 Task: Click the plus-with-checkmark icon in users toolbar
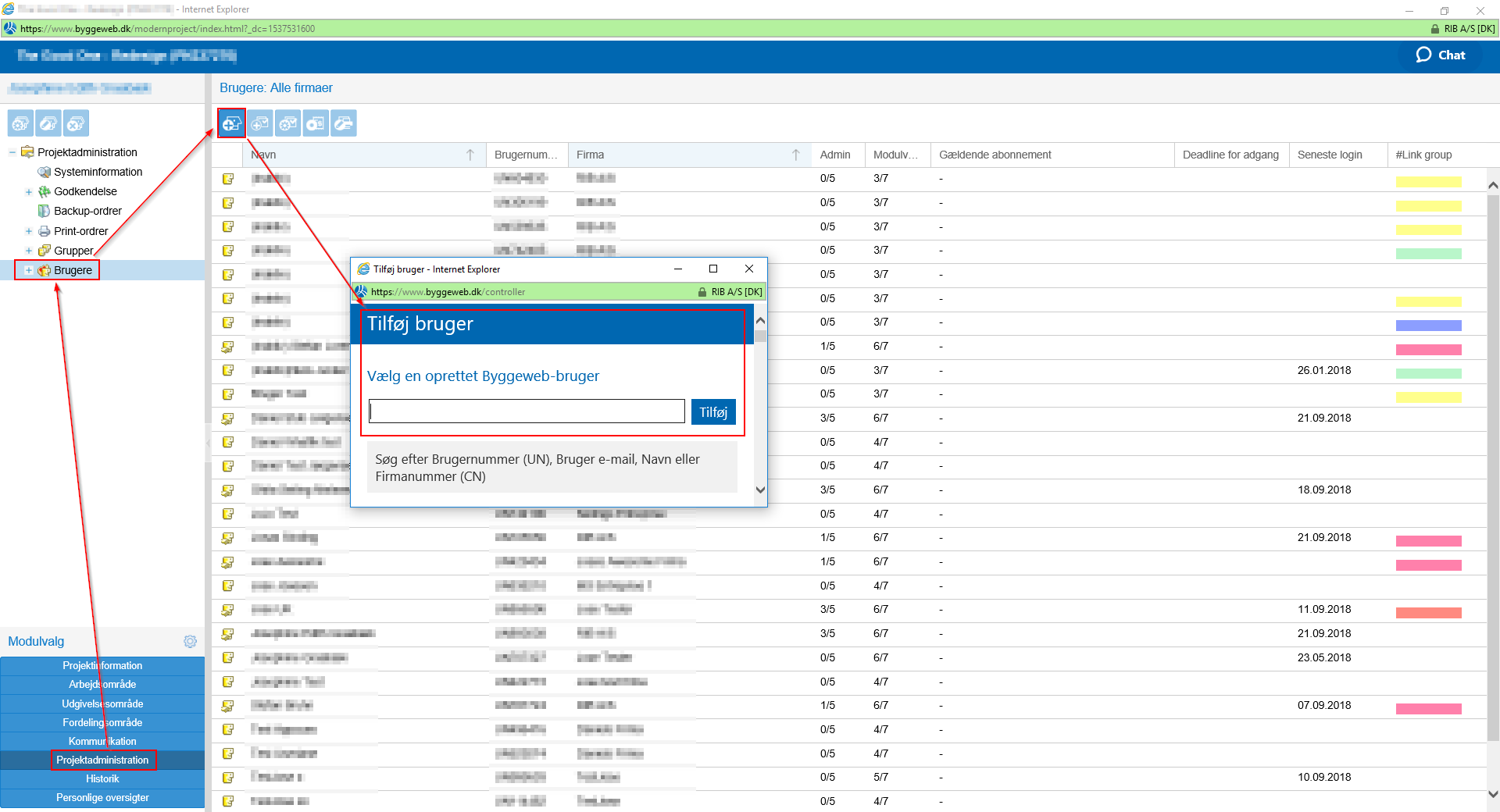pyautogui.click(x=259, y=123)
